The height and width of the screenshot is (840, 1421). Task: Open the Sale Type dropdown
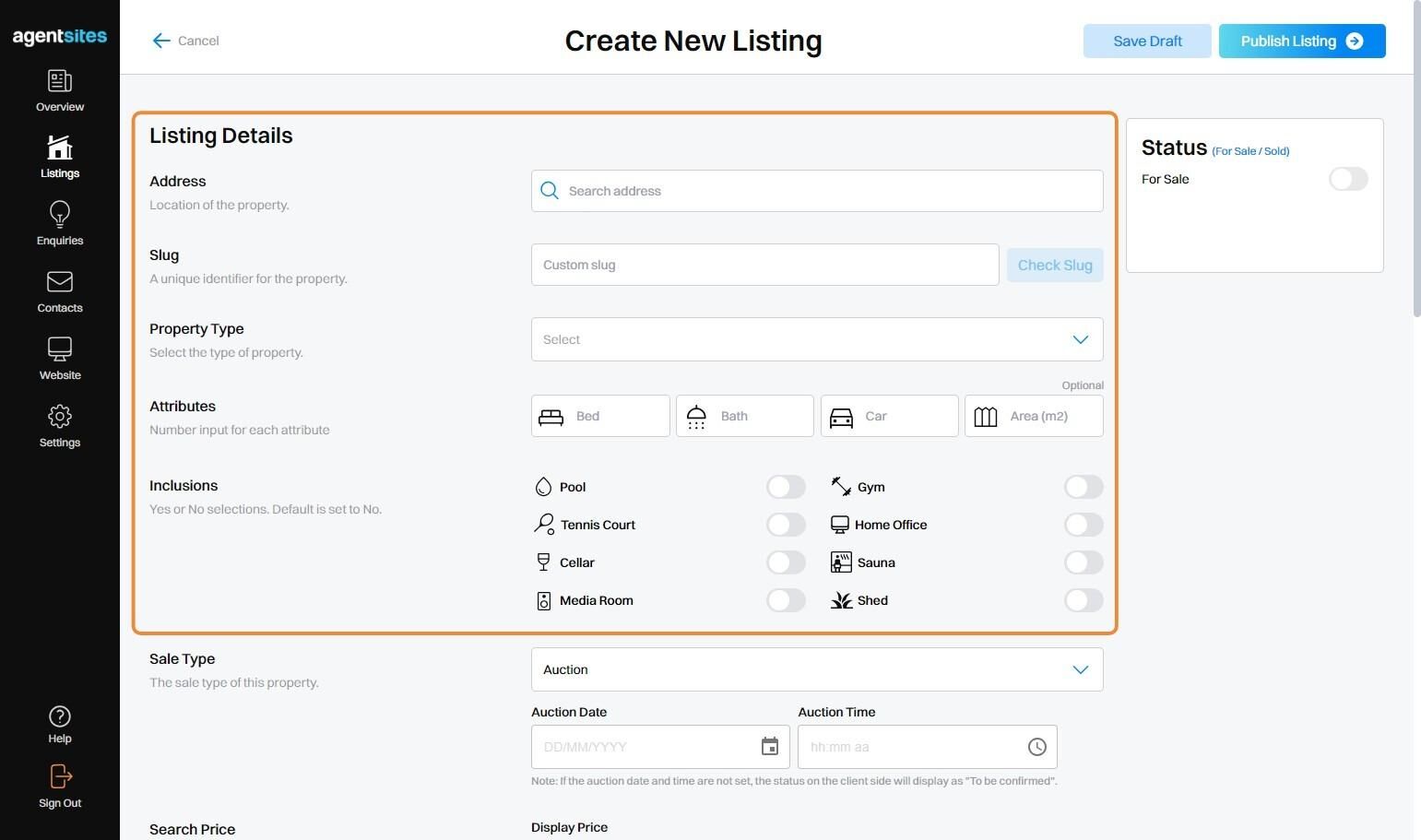pyautogui.click(x=817, y=669)
